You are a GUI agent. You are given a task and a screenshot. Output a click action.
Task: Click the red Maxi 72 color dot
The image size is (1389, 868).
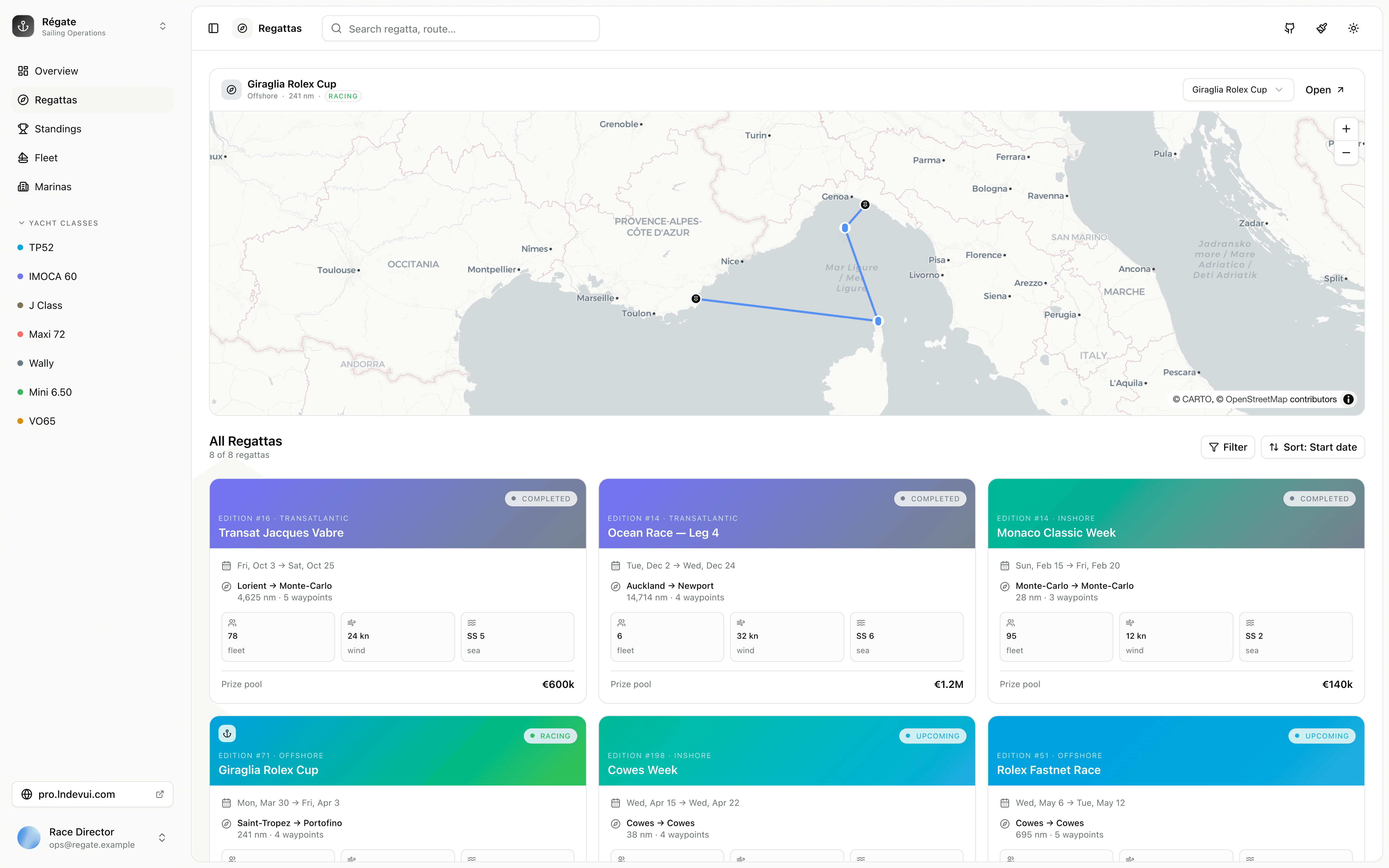(x=20, y=334)
